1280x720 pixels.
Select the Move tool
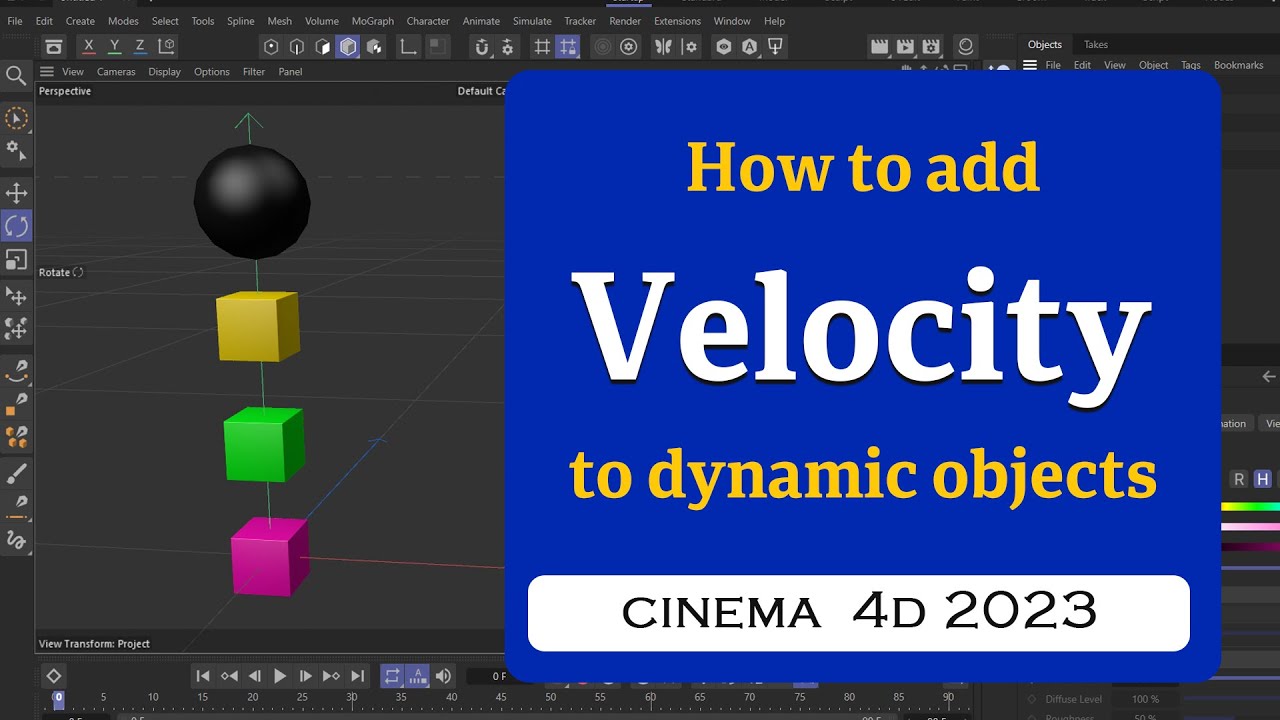pos(16,193)
